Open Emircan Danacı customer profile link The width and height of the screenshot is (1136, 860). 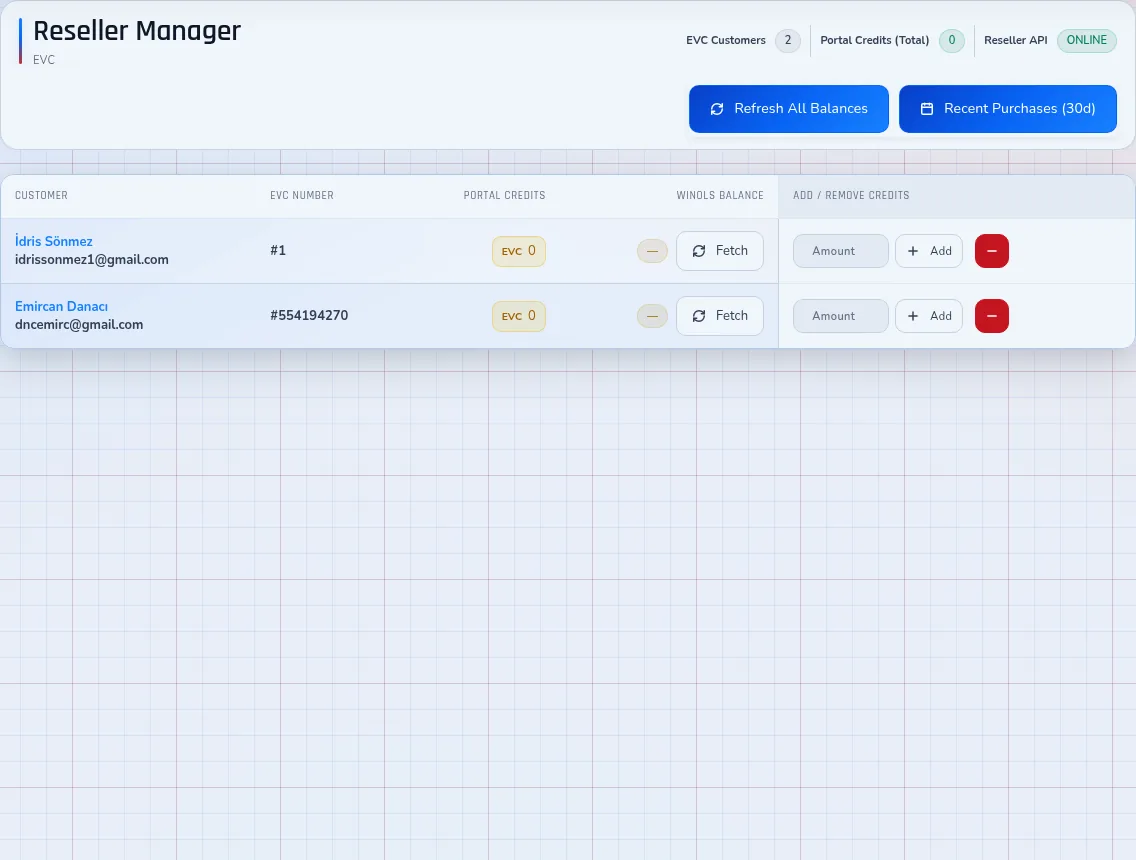coord(62,306)
